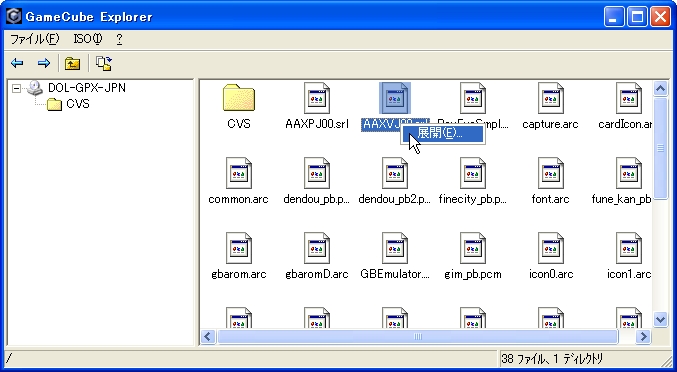The image size is (677, 372).
Task: Select the font.arc file icon
Action: point(550,173)
